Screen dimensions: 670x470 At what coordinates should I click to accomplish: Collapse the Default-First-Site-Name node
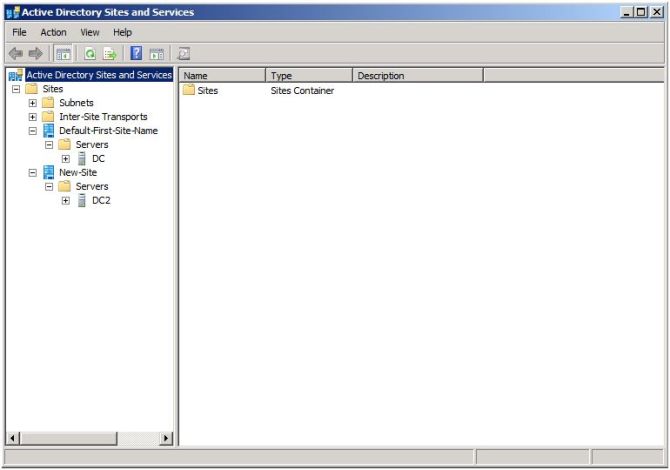coord(32,131)
